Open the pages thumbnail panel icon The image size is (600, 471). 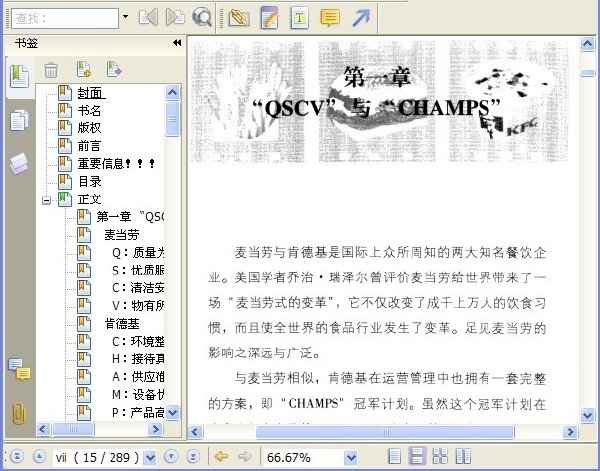click(19, 120)
